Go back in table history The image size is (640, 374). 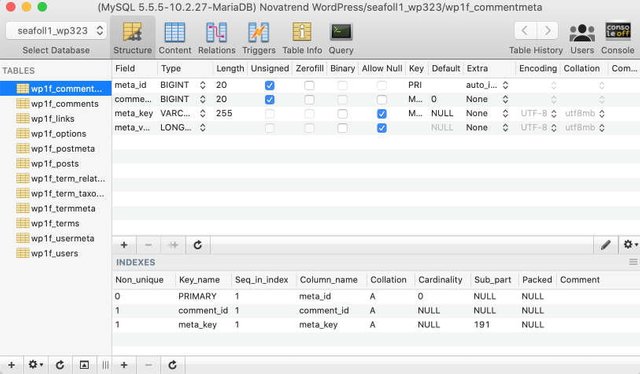(x=525, y=31)
